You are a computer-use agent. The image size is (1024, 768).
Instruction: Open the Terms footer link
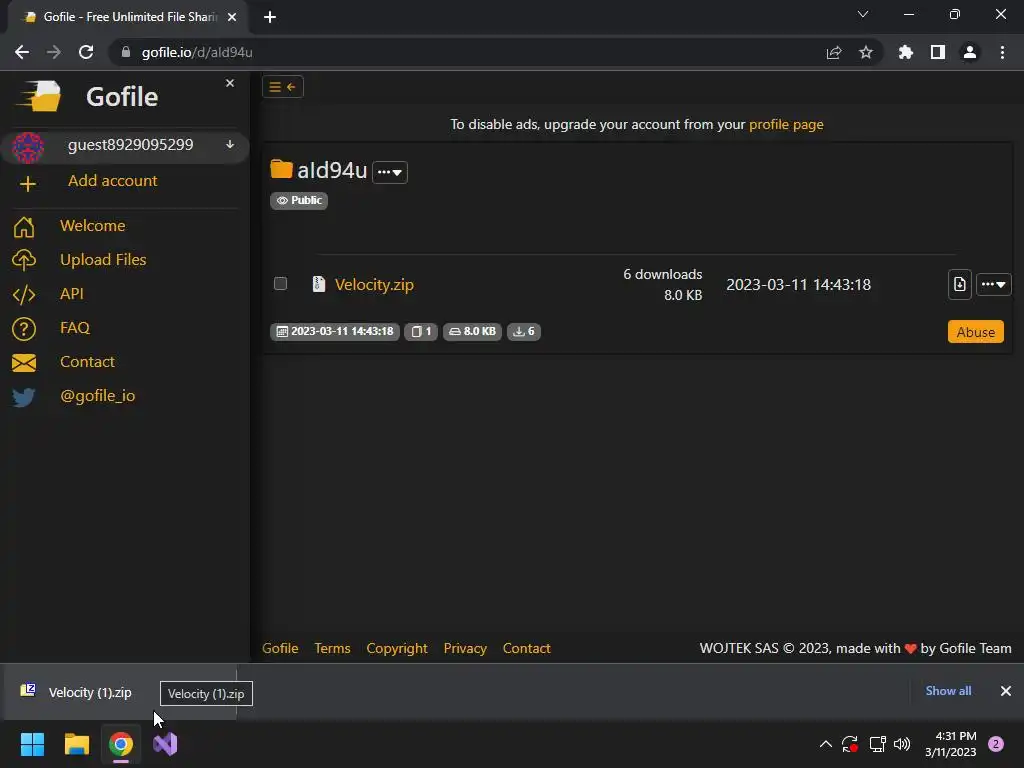[x=332, y=648]
